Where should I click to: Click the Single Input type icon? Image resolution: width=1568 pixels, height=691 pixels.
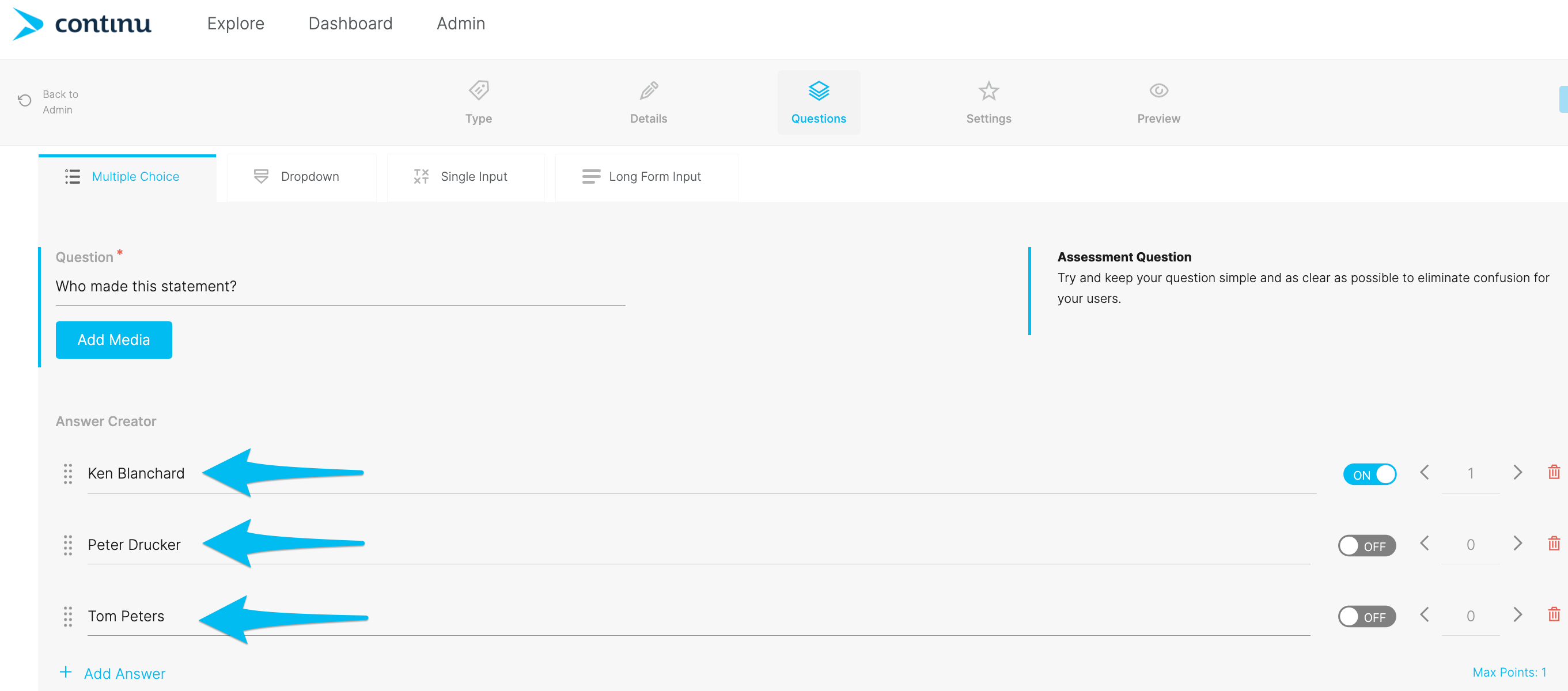point(421,176)
